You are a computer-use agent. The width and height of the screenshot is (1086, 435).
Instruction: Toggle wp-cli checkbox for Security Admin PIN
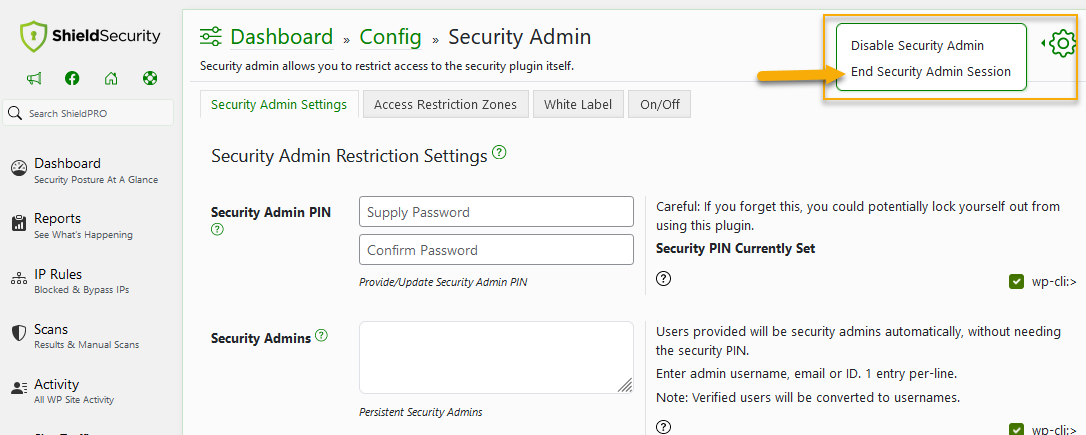click(x=1016, y=282)
